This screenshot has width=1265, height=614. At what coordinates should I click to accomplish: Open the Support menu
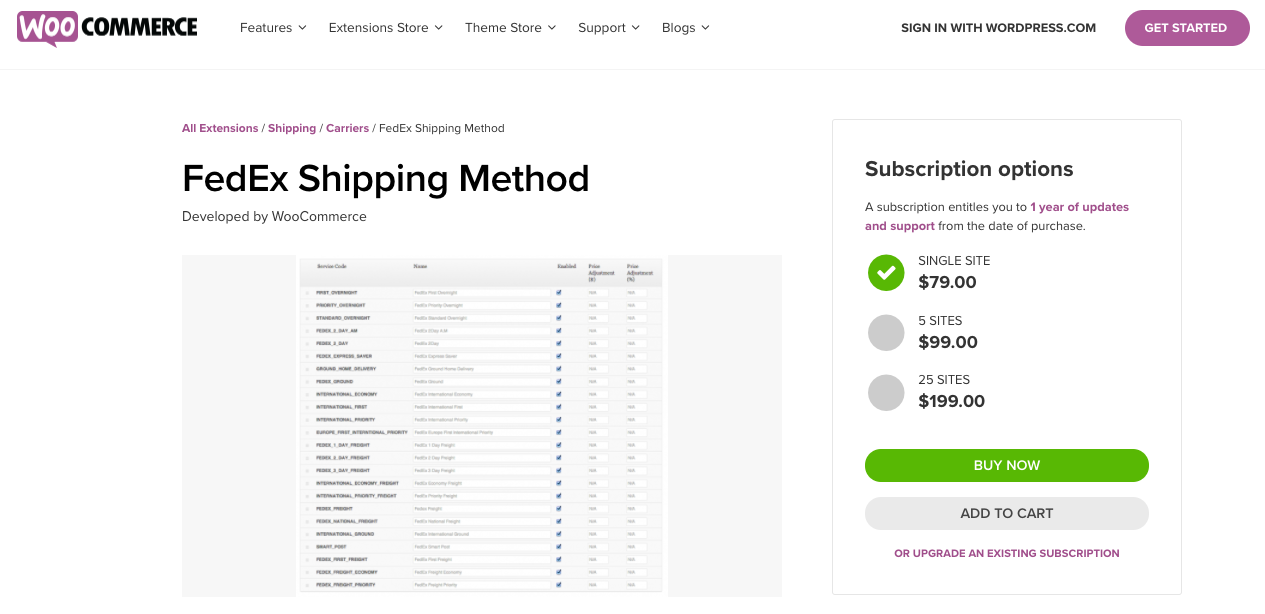[609, 28]
